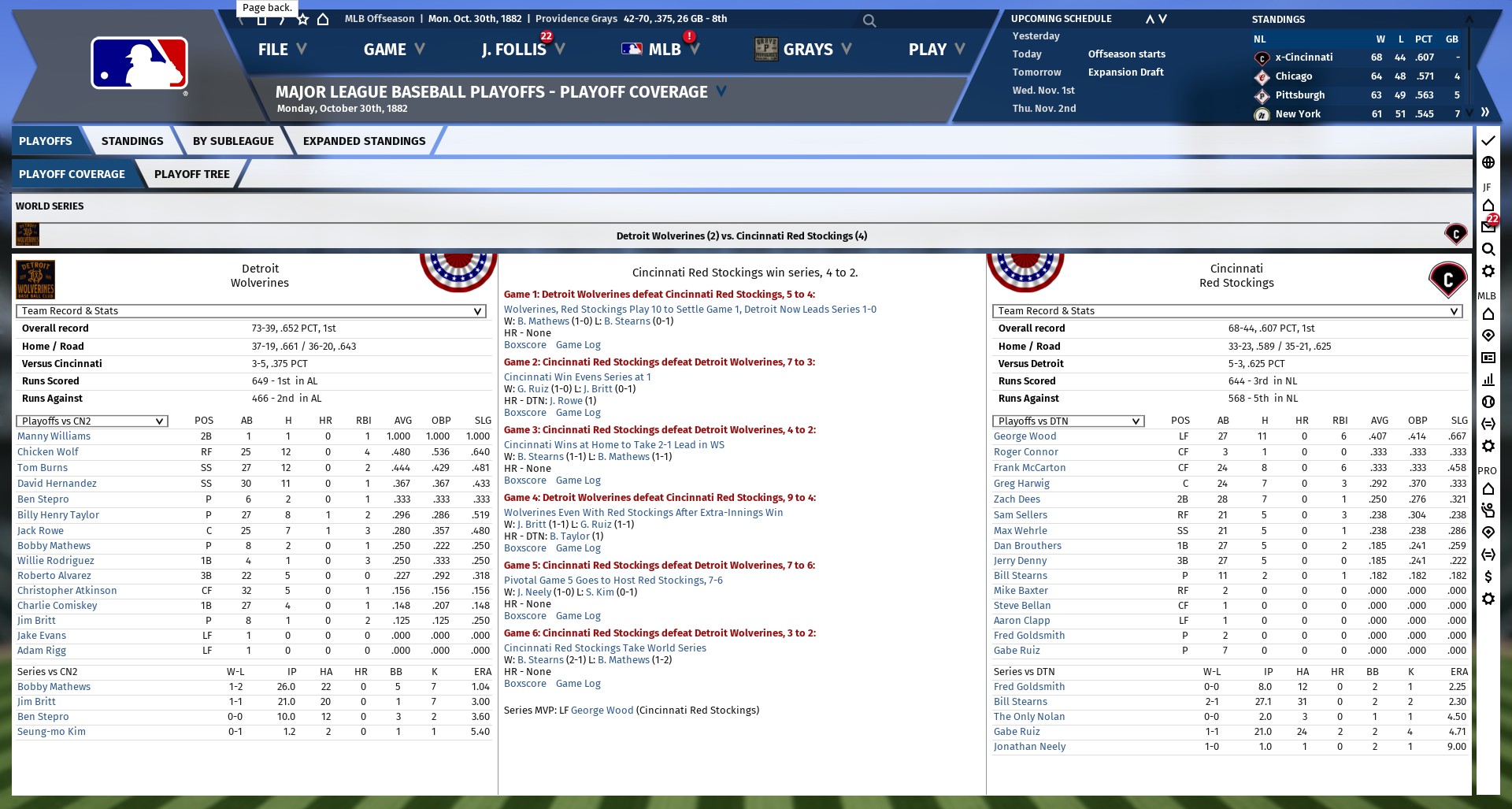Go to the home screen via top bar house icon
The height and width of the screenshot is (809, 1512).
click(x=323, y=19)
